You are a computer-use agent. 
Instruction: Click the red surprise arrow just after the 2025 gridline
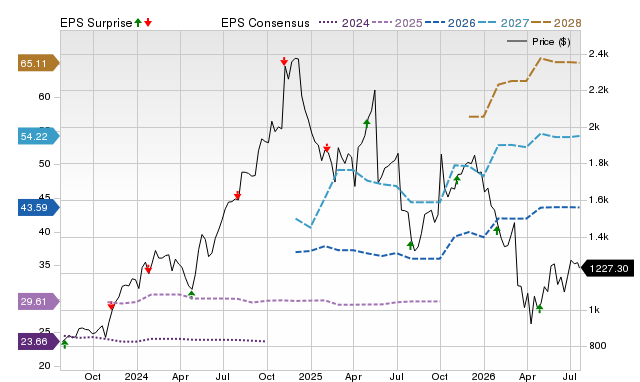(327, 148)
